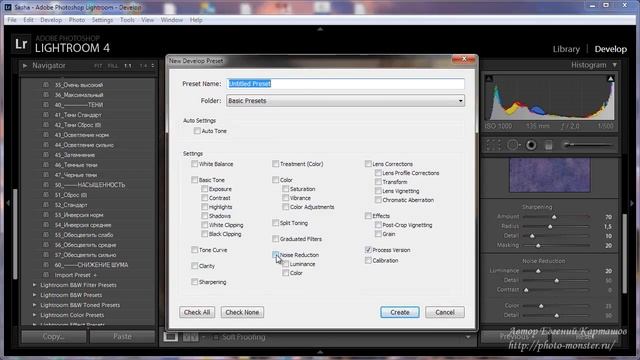640x360 pixels.
Task: Set Navigator zoom to 1:1
Action: click(128, 66)
